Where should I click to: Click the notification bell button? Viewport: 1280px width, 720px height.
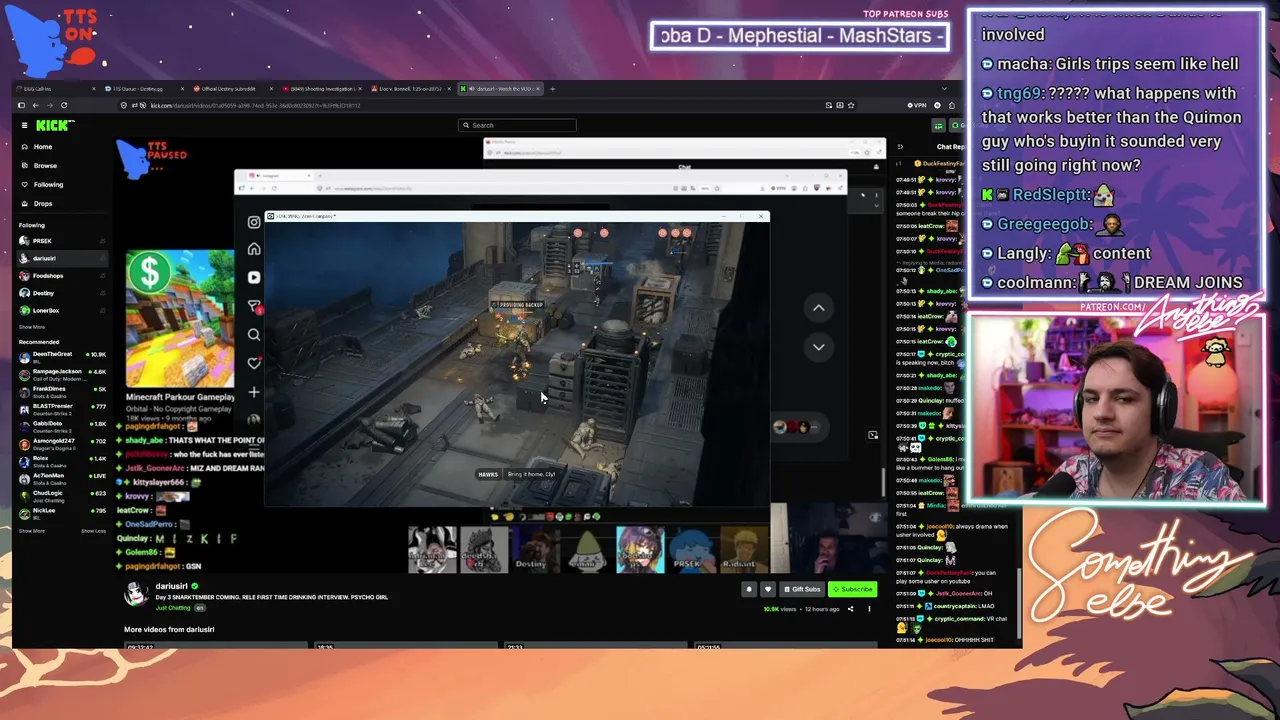[748, 589]
